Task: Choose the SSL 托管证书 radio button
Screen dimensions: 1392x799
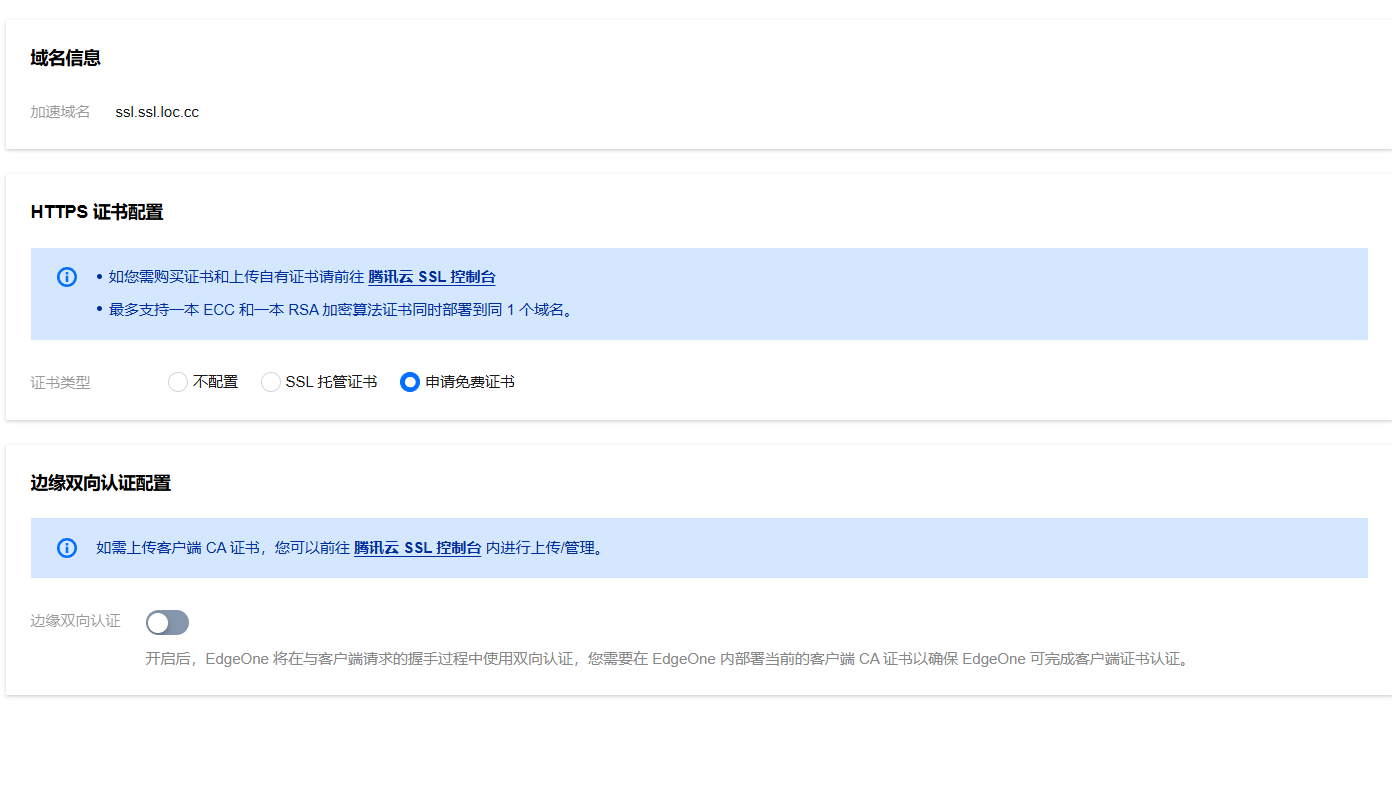Action: coord(271,382)
